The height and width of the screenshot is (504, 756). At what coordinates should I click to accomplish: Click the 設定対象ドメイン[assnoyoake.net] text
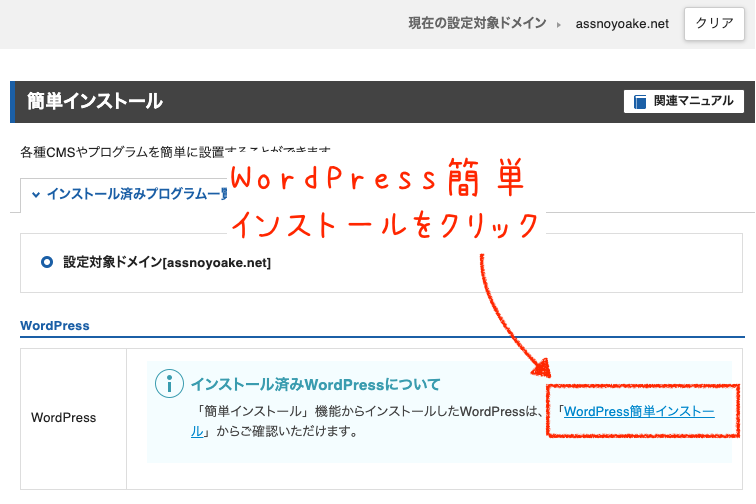167,262
